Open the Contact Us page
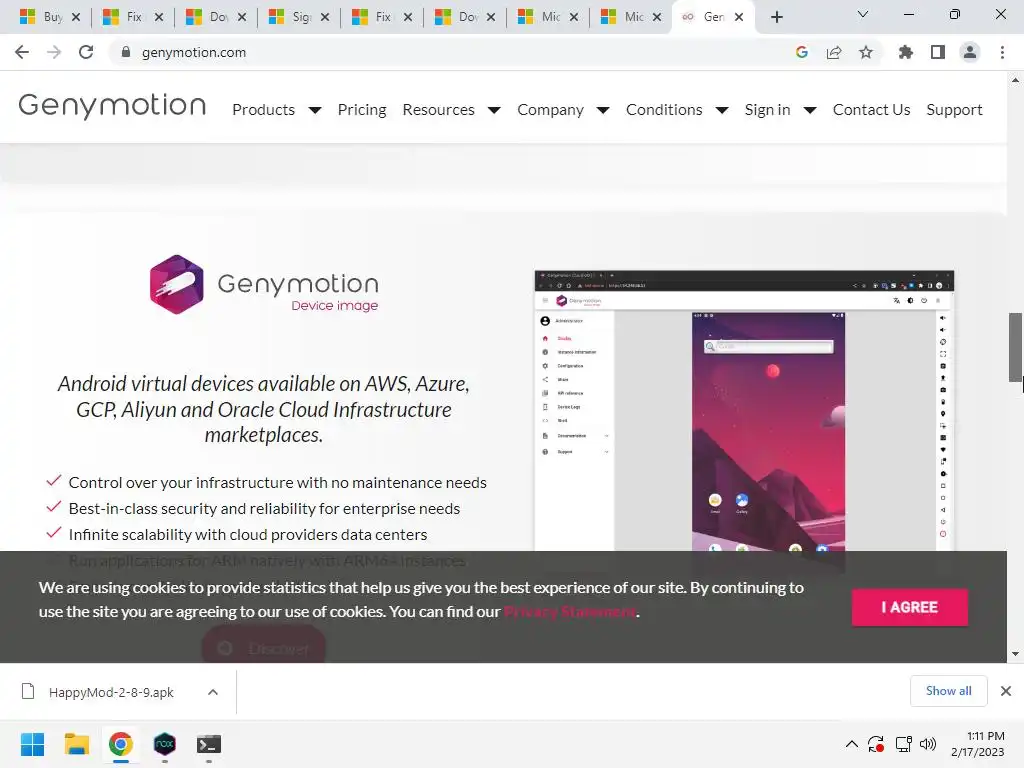The image size is (1024, 768). (871, 110)
